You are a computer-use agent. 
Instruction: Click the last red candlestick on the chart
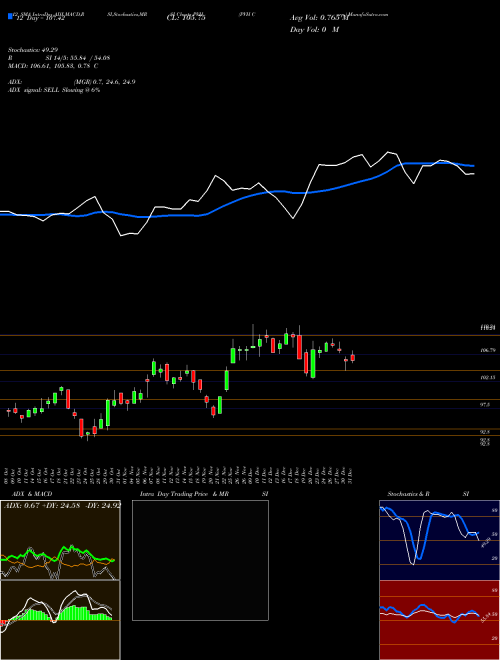coord(352,357)
